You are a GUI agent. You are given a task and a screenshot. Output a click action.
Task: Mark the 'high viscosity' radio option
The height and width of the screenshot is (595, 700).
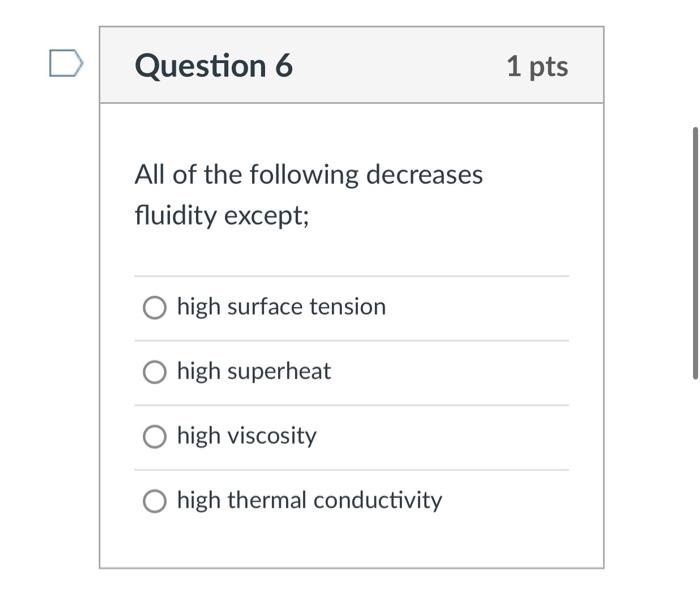(x=154, y=437)
